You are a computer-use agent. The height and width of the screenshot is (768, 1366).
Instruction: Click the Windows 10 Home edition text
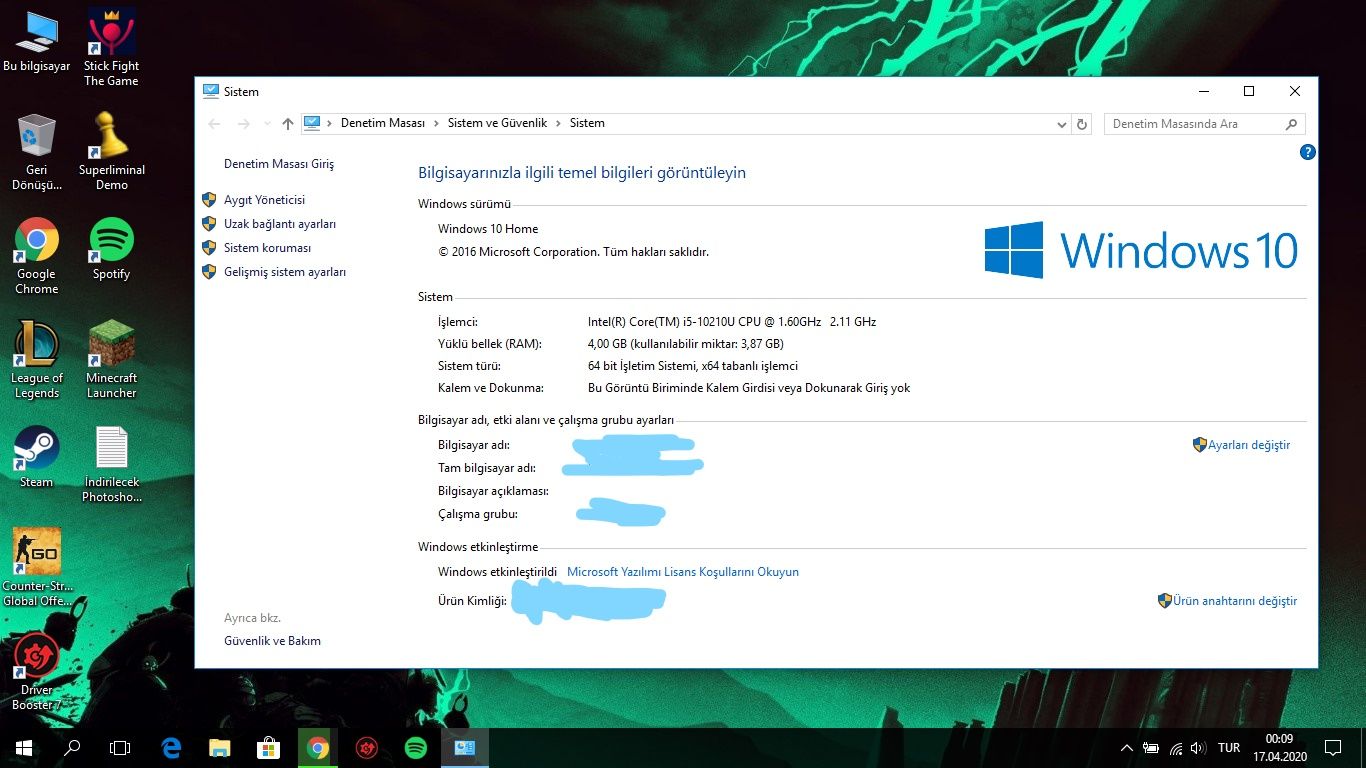coord(488,229)
